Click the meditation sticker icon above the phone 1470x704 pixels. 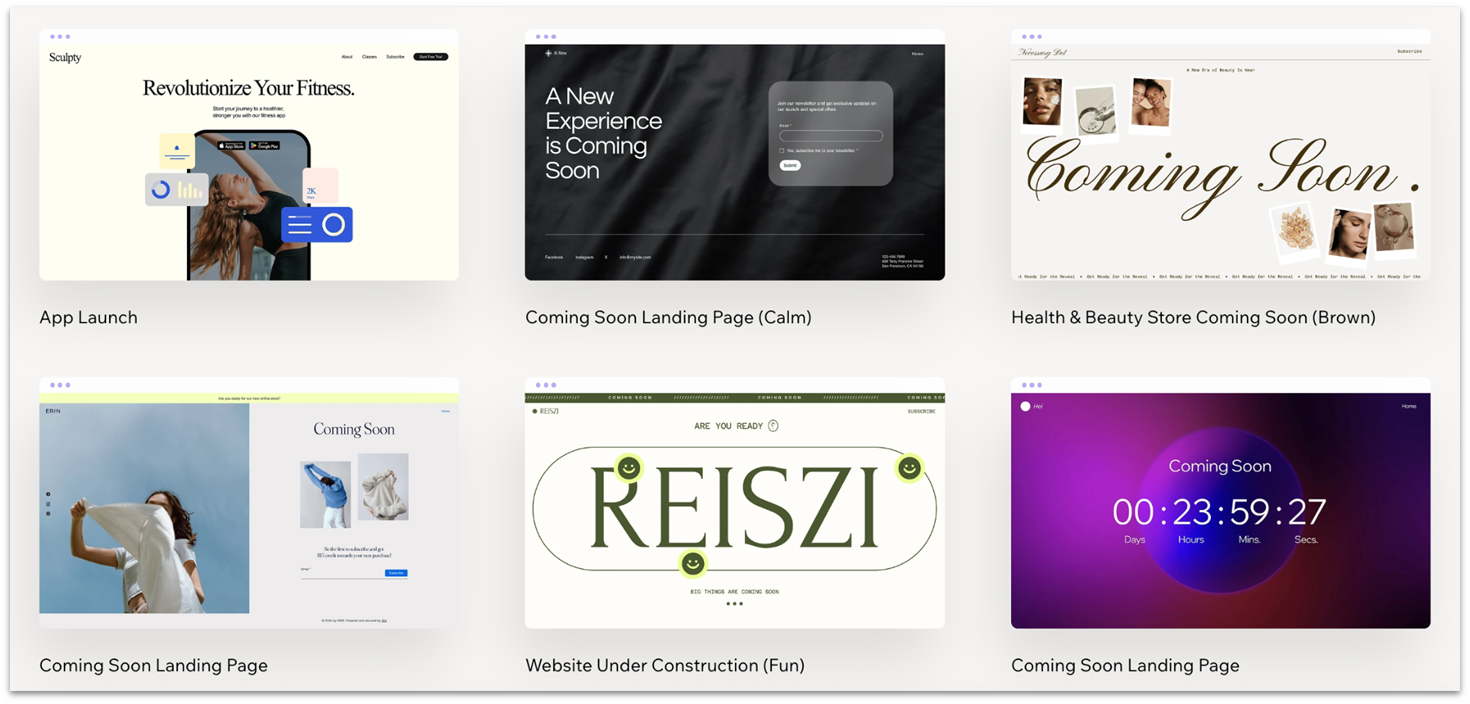pos(176,151)
